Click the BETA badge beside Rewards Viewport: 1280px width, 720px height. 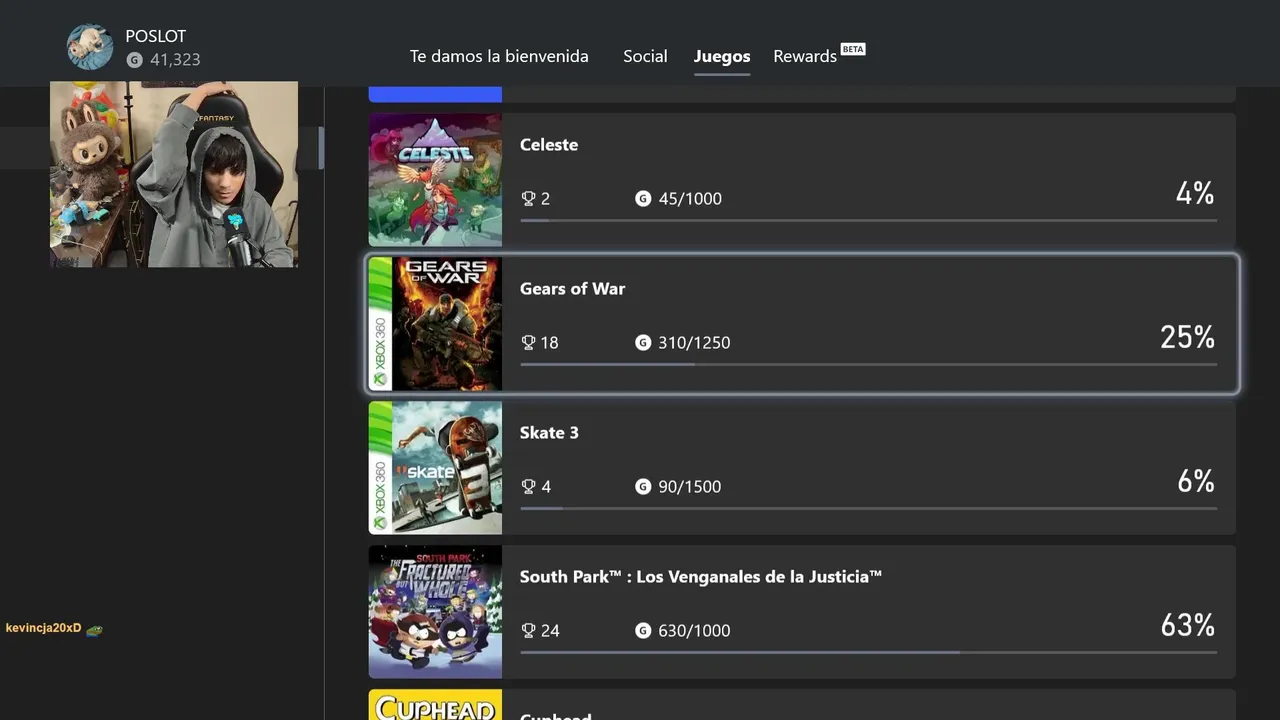(853, 49)
